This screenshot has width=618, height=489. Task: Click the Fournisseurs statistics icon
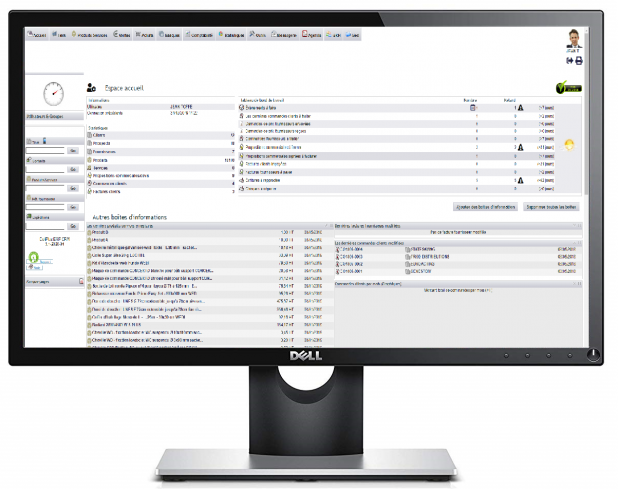(89, 152)
